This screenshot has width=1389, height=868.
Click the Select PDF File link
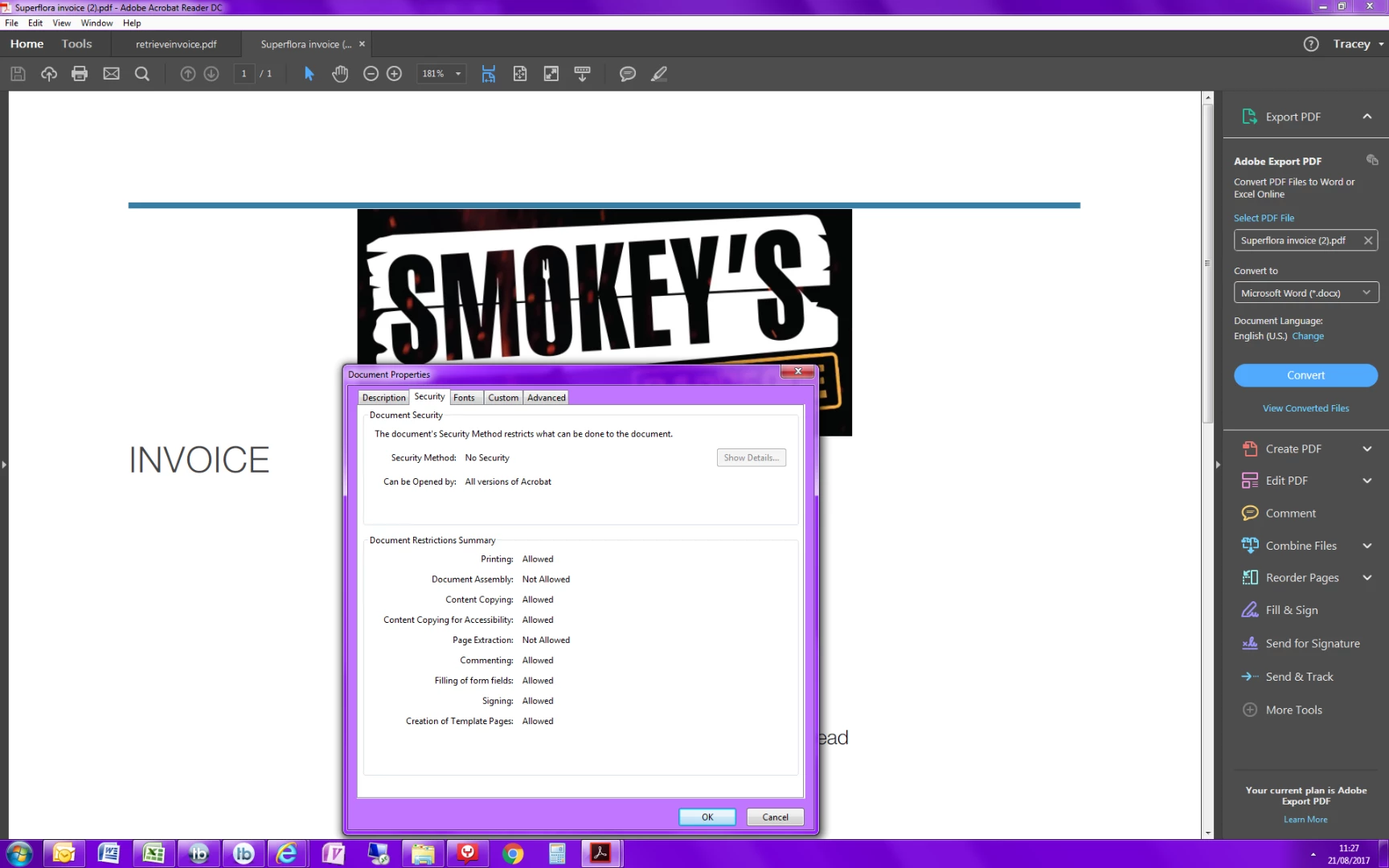pyautogui.click(x=1264, y=218)
